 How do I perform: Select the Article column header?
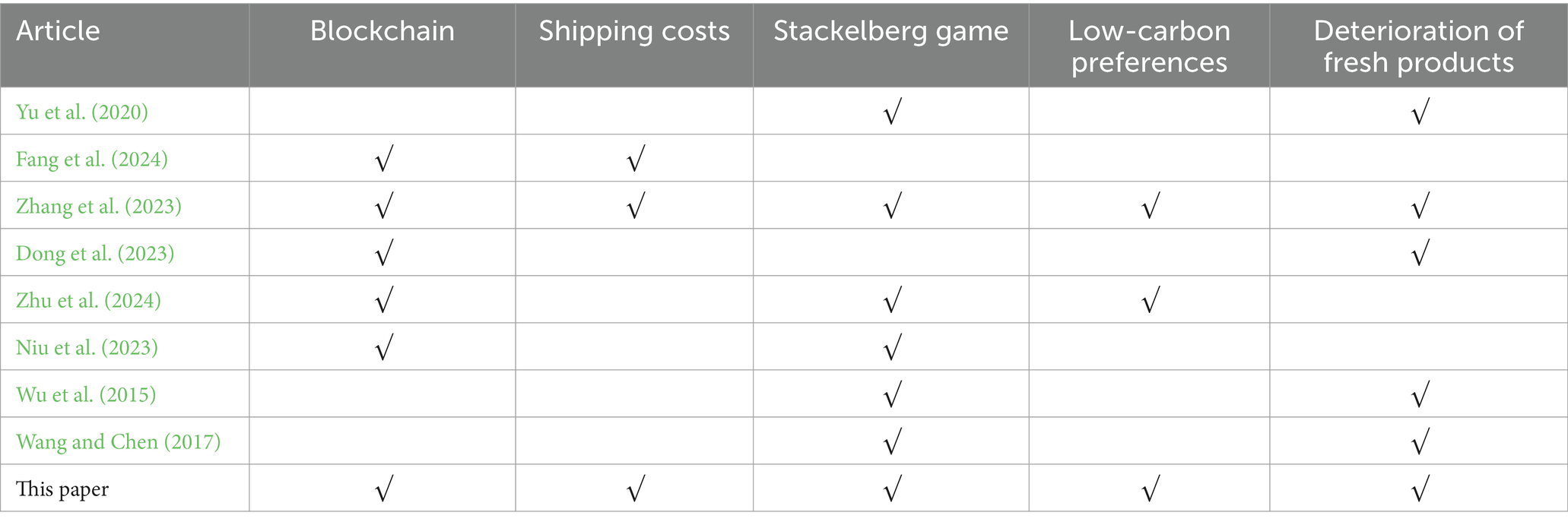[58, 31]
